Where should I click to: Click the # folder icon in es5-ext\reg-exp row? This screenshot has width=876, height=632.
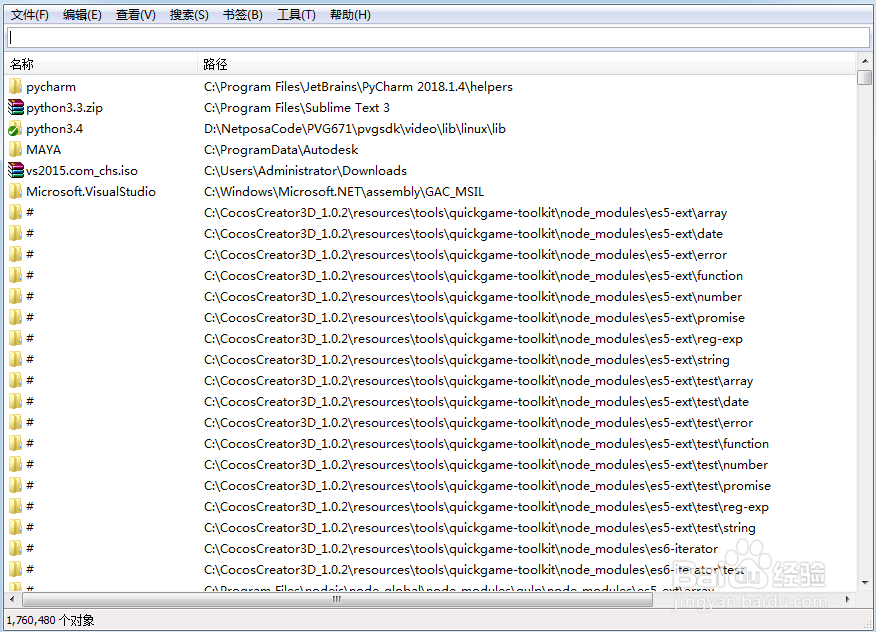point(16,339)
